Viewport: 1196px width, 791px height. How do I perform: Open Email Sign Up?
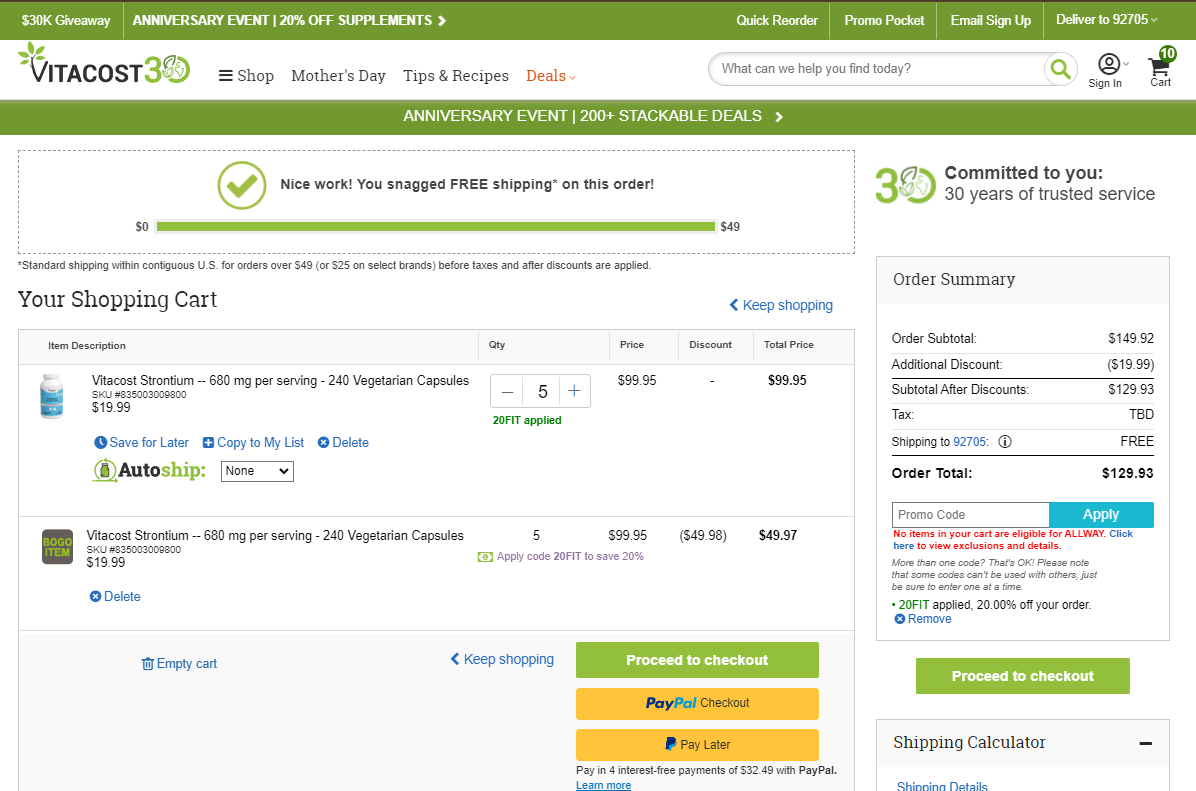coord(990,21)
